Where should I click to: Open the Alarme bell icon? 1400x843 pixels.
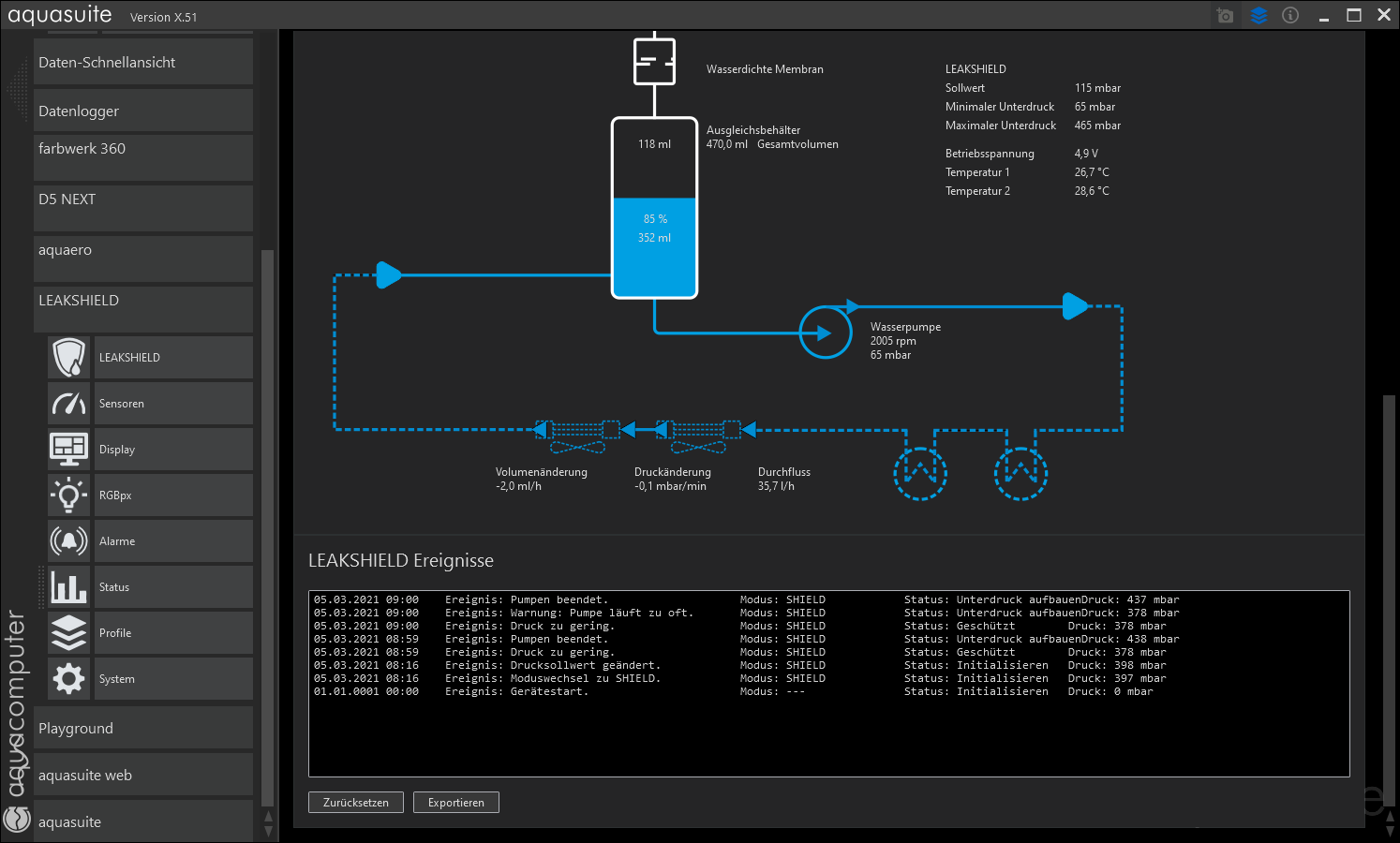[69, 541]
